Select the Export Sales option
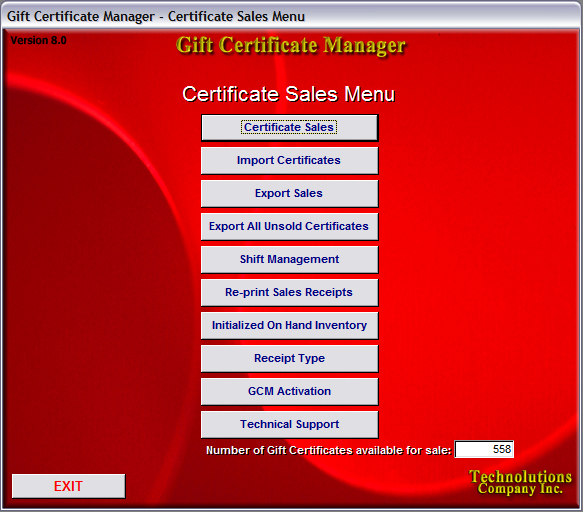This screenshot has height=512, width=583. coord(289,193)
